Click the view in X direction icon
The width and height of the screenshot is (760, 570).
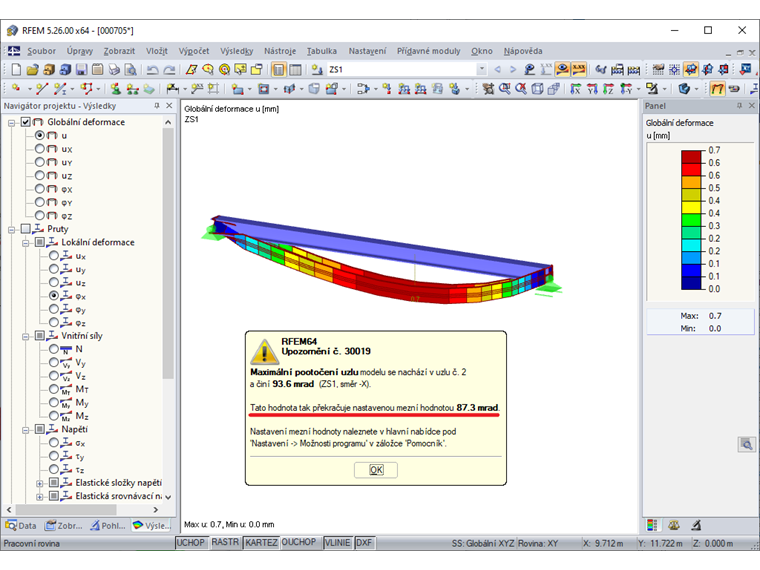575,89
